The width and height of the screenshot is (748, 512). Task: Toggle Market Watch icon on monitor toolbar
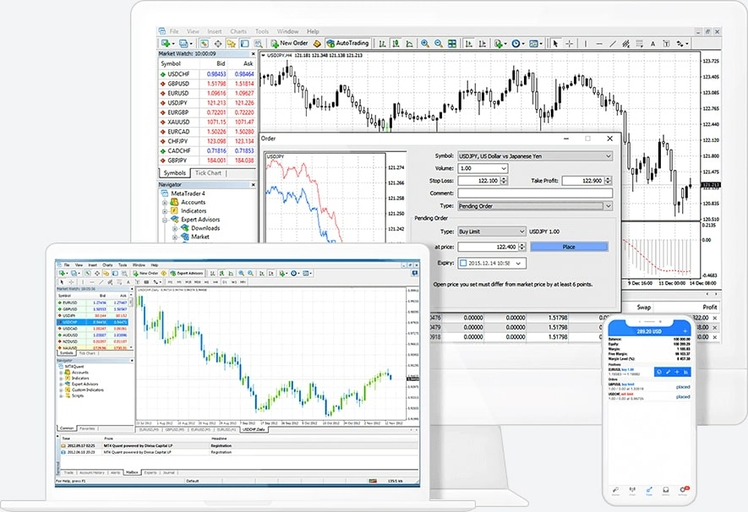[204, 43]
